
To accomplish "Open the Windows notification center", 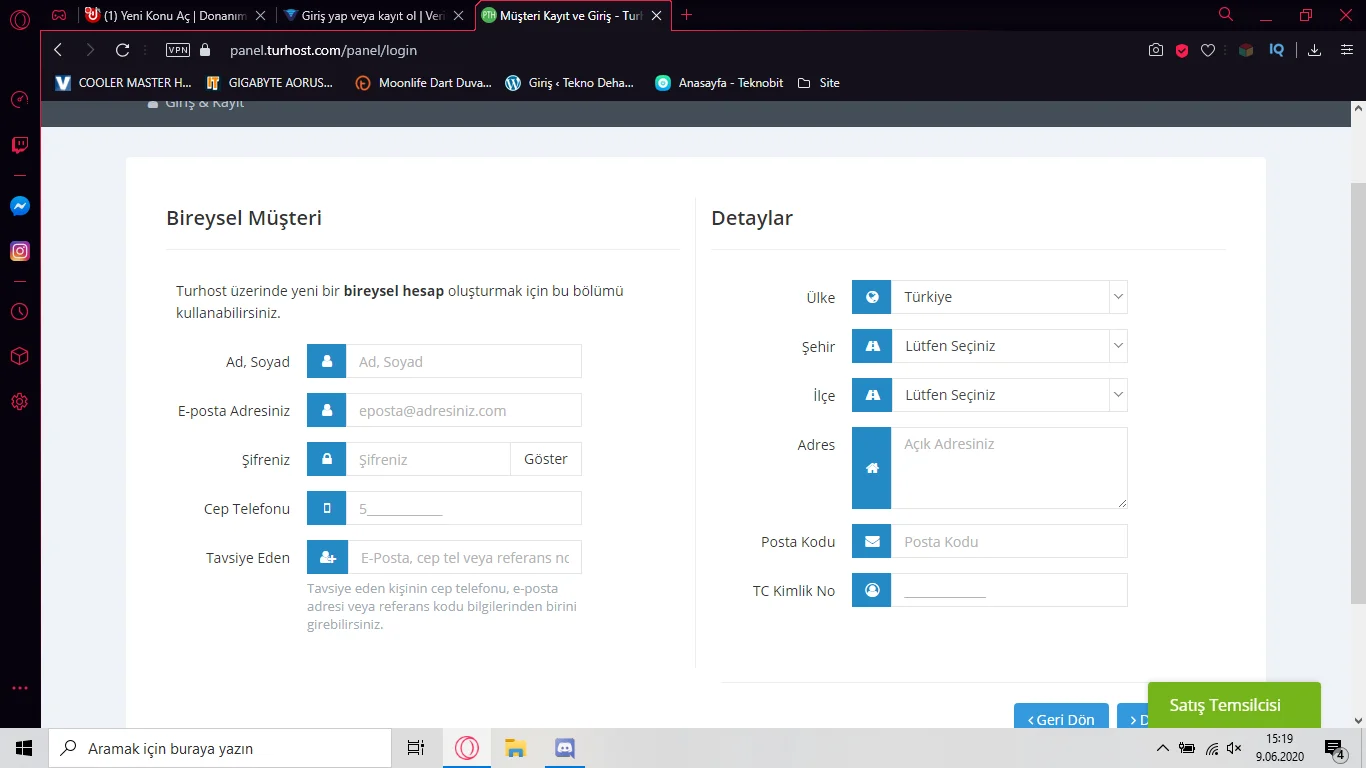I will point(1335,749).
